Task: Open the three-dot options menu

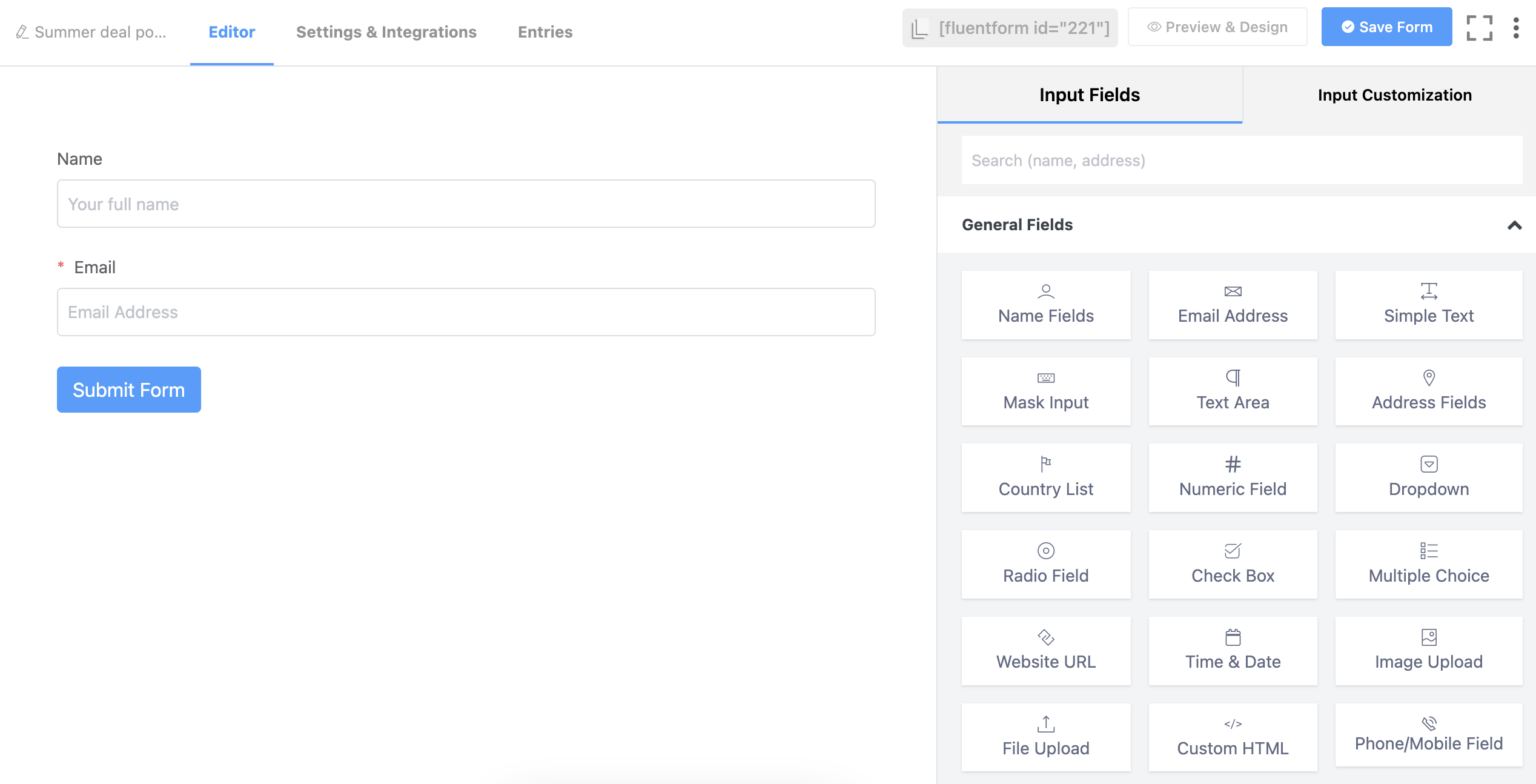Action: point(1518,28)
